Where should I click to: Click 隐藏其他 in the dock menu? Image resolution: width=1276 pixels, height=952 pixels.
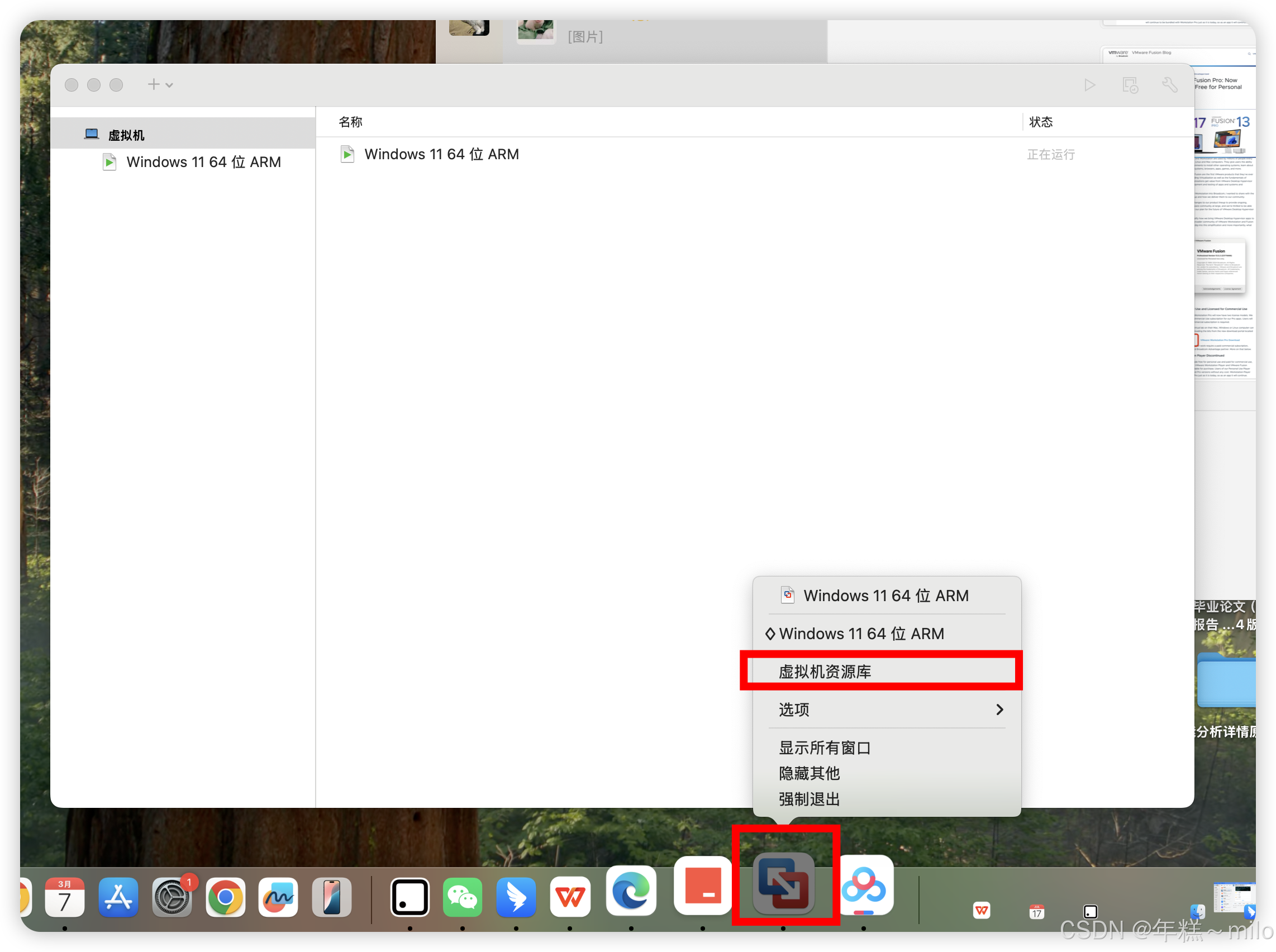pyautogui.click(x=808, y=773)
